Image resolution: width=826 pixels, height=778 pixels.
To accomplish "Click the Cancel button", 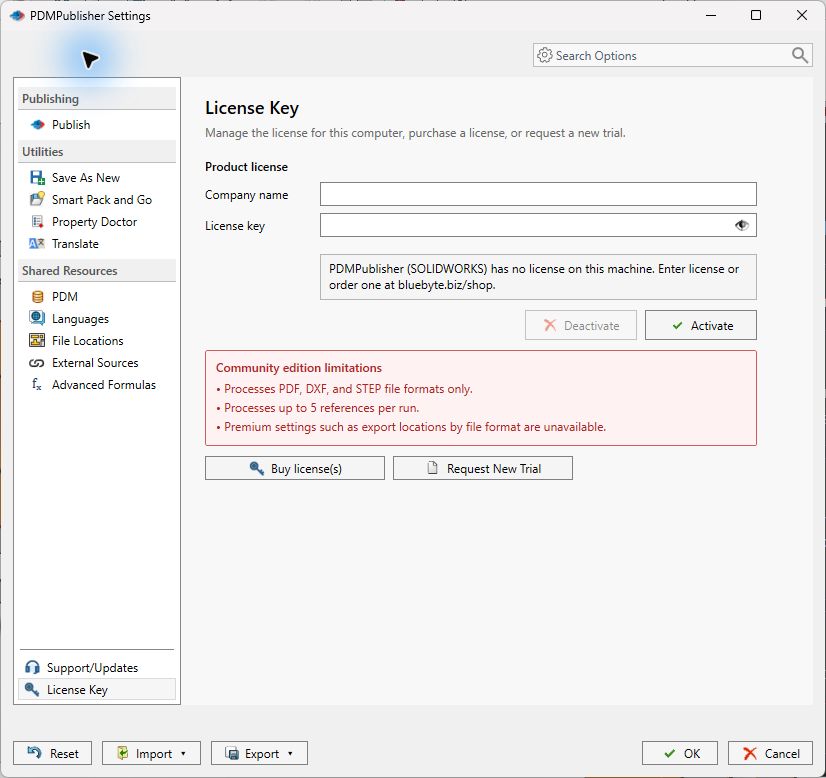I will click(x=770, y=753).
